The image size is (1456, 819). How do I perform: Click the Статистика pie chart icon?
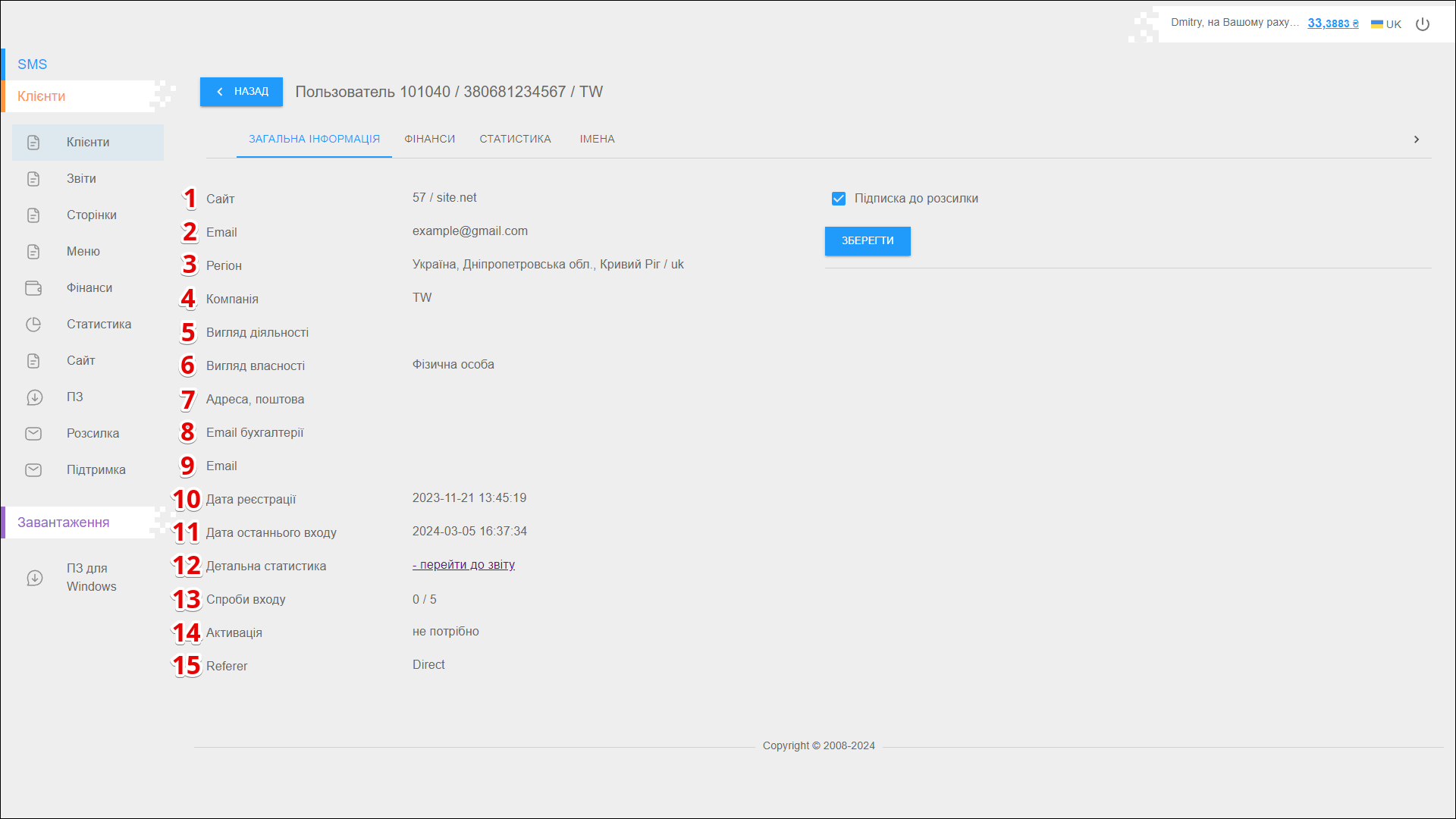click(33, 325)
